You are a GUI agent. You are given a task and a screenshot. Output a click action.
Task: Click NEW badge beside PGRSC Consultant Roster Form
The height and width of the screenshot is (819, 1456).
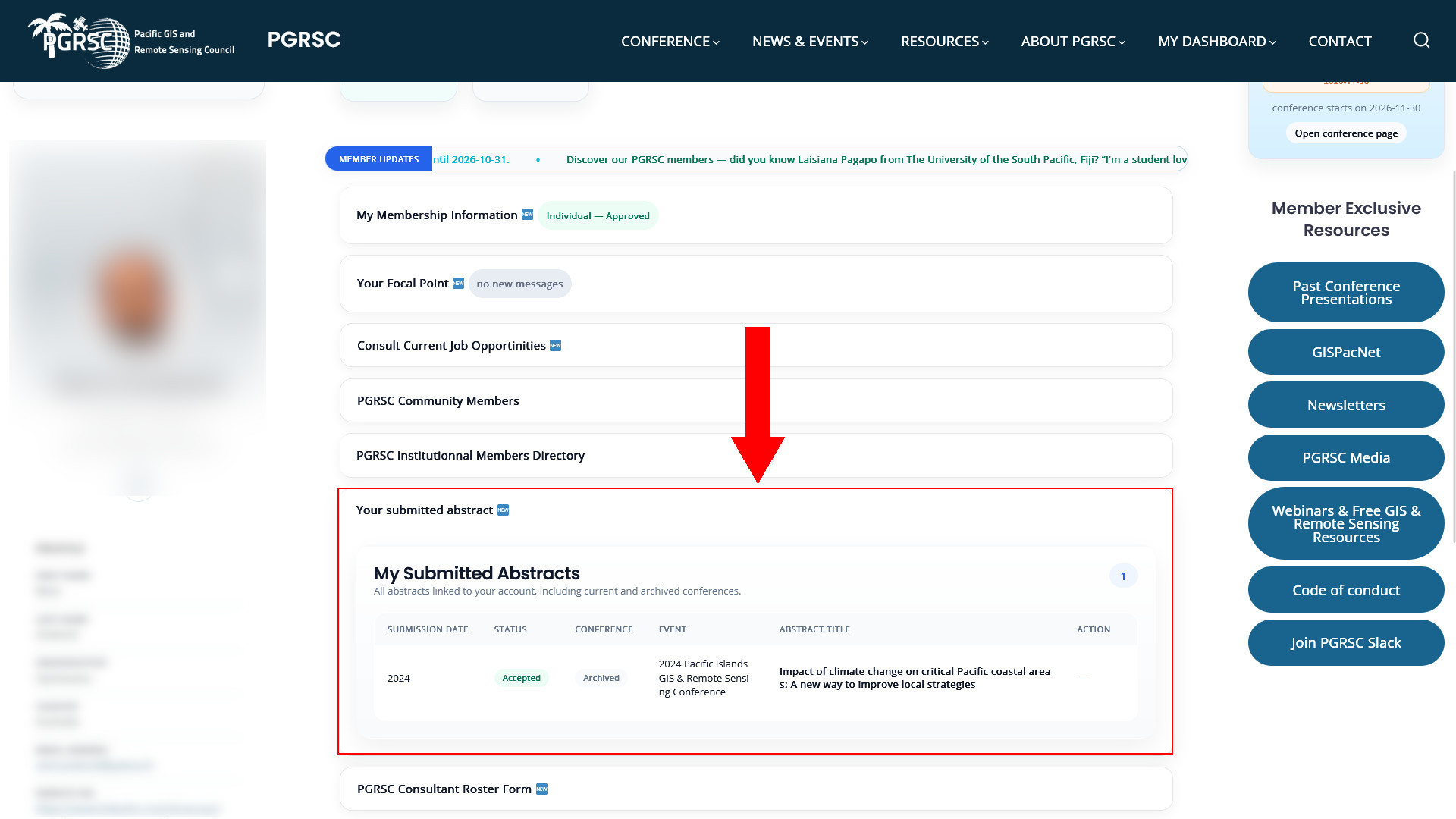[541, 789]
